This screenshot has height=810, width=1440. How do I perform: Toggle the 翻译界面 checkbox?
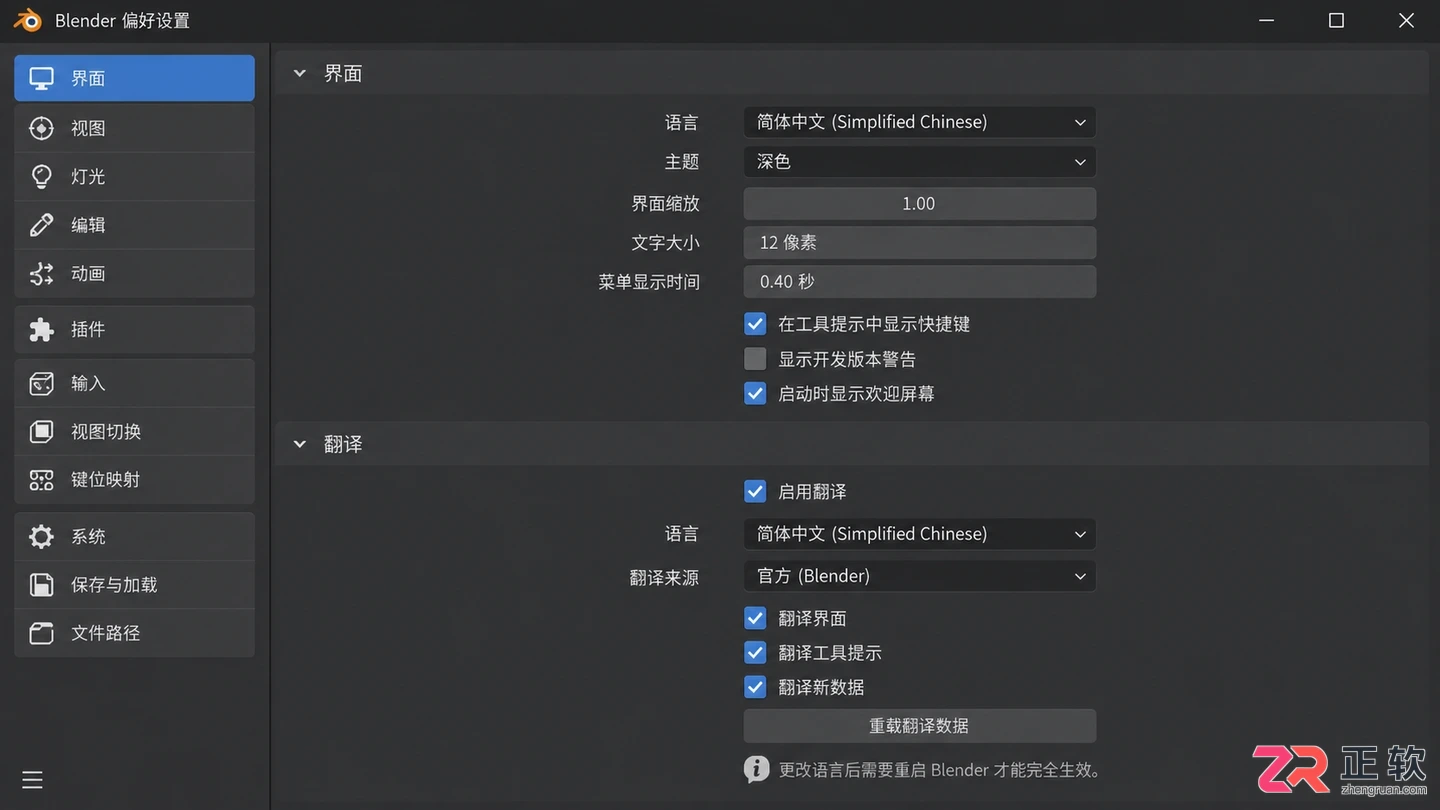[755, 618]
